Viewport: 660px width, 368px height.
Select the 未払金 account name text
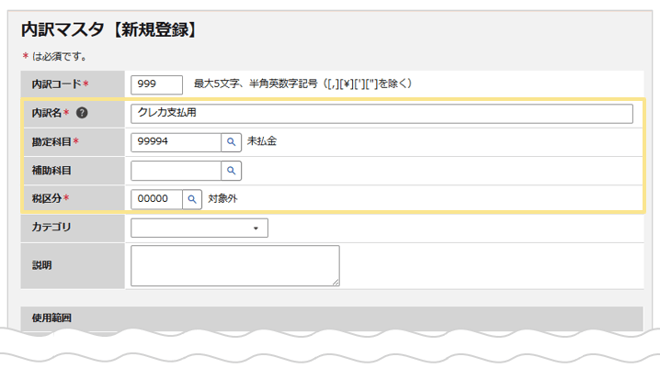(262, 141)
